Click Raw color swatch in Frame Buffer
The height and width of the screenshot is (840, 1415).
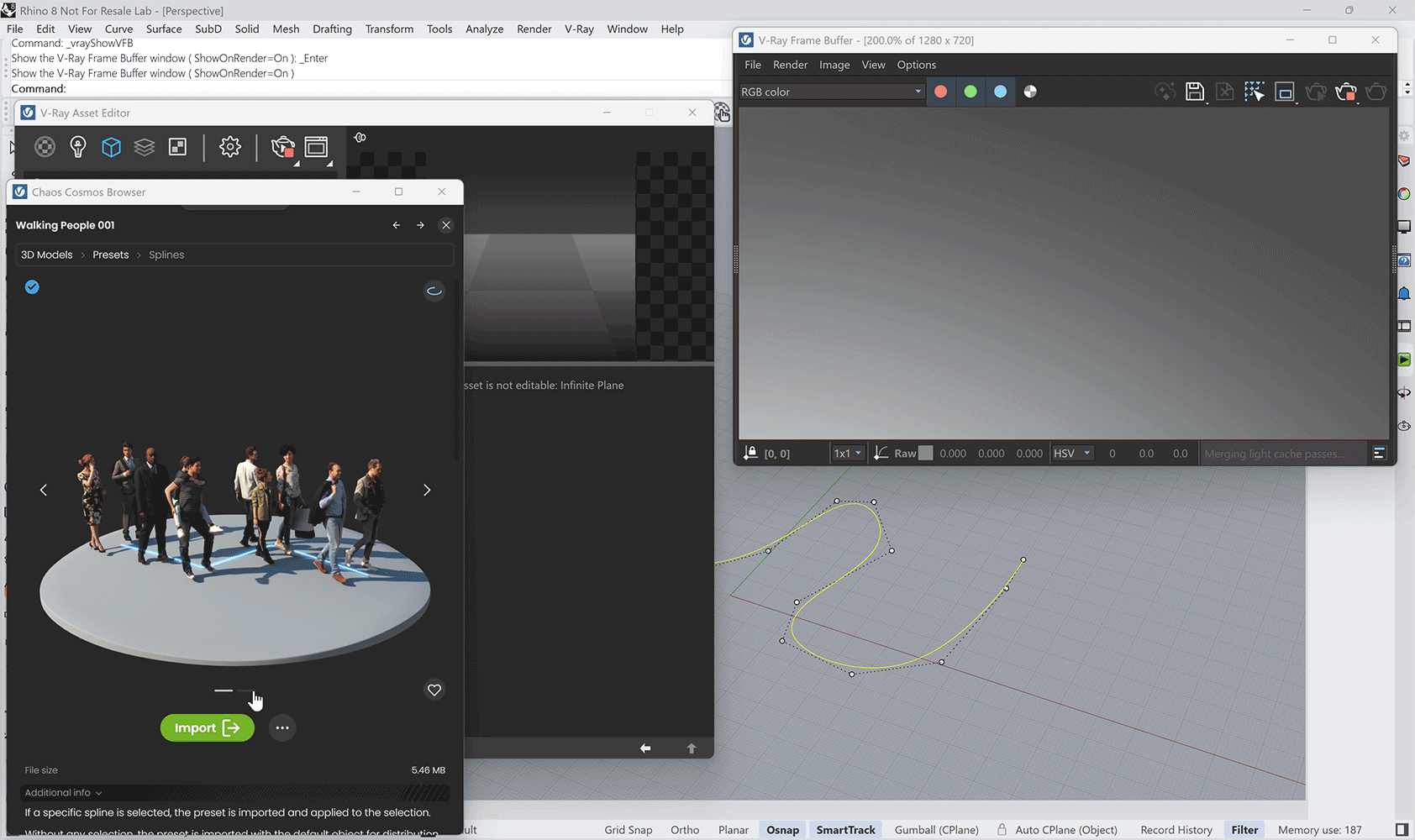pyautogui.click(x=926, y=453)
